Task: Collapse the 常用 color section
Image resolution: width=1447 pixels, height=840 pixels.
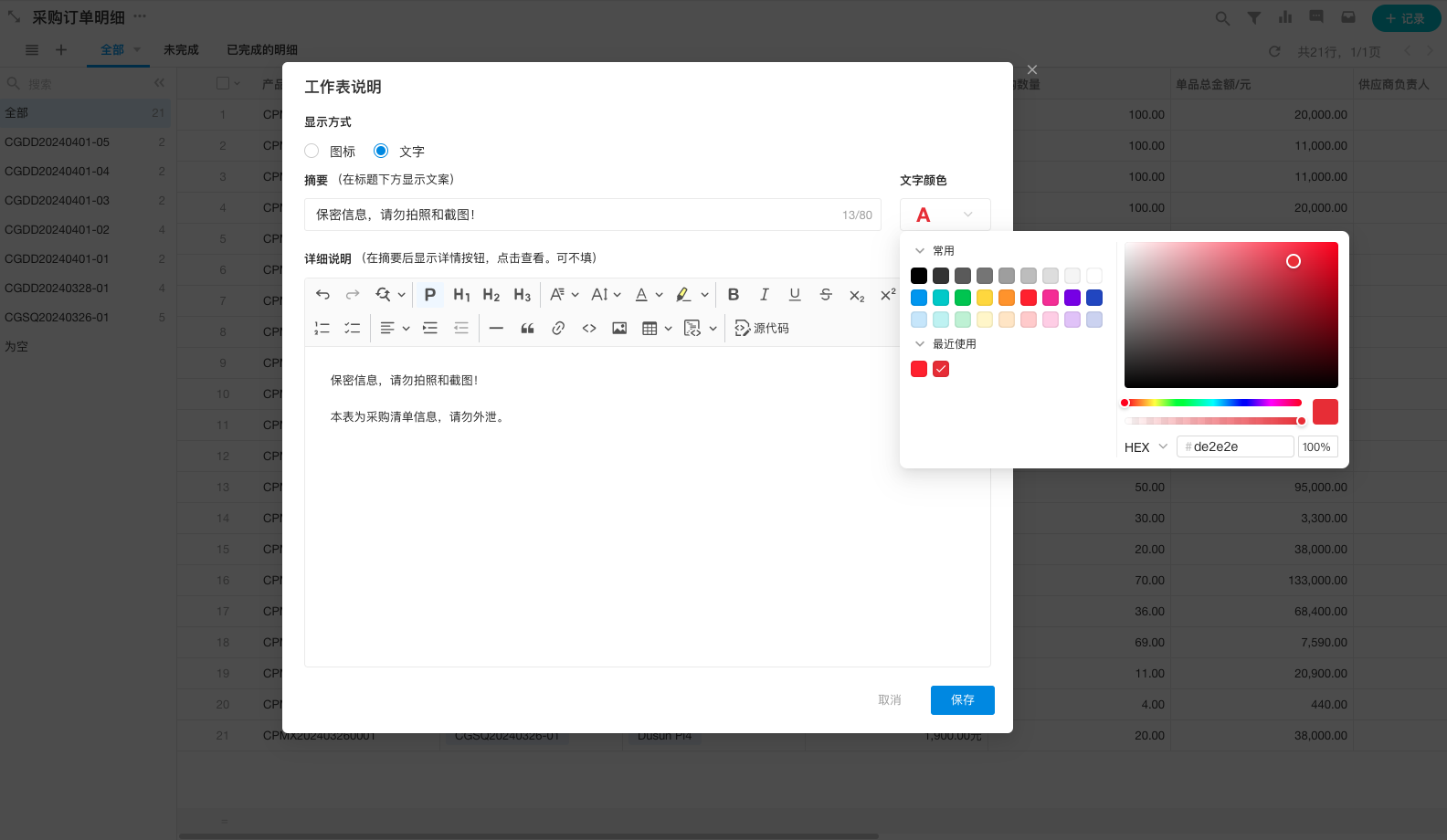Action: pos(920,250)
